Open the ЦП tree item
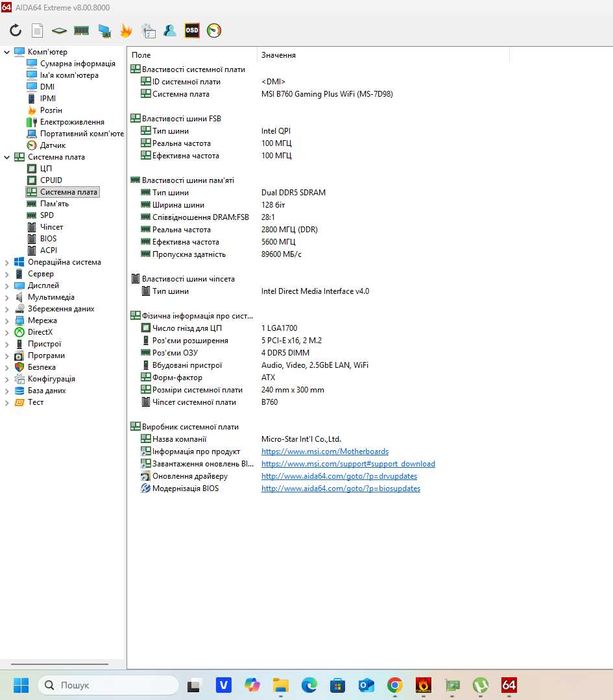Viewport: 613px width, 700px height. tap(46, 168)
